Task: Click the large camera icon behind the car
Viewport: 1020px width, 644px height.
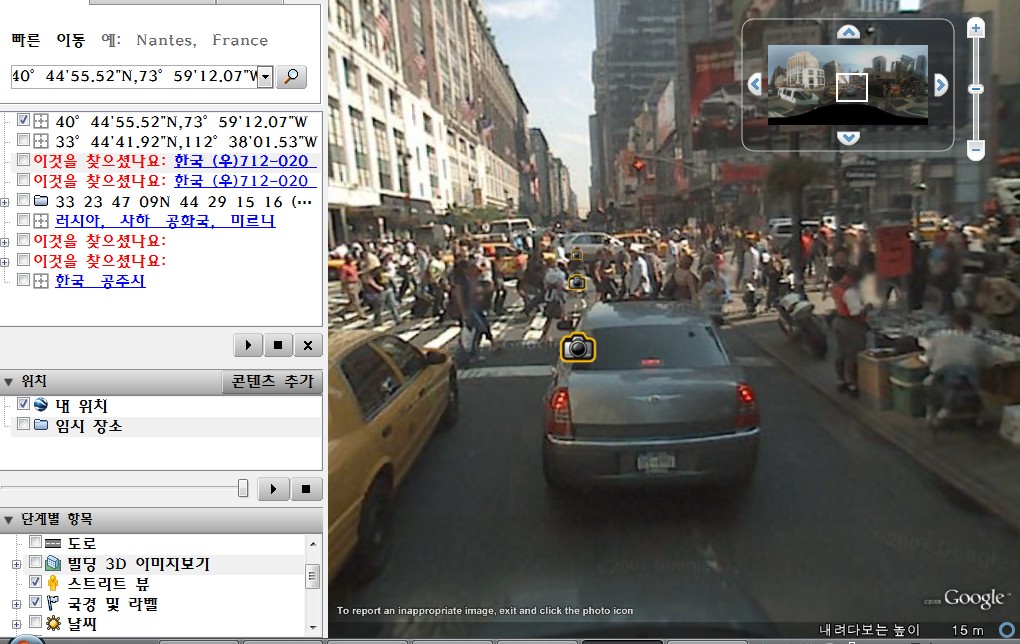Action: point(577,347)
